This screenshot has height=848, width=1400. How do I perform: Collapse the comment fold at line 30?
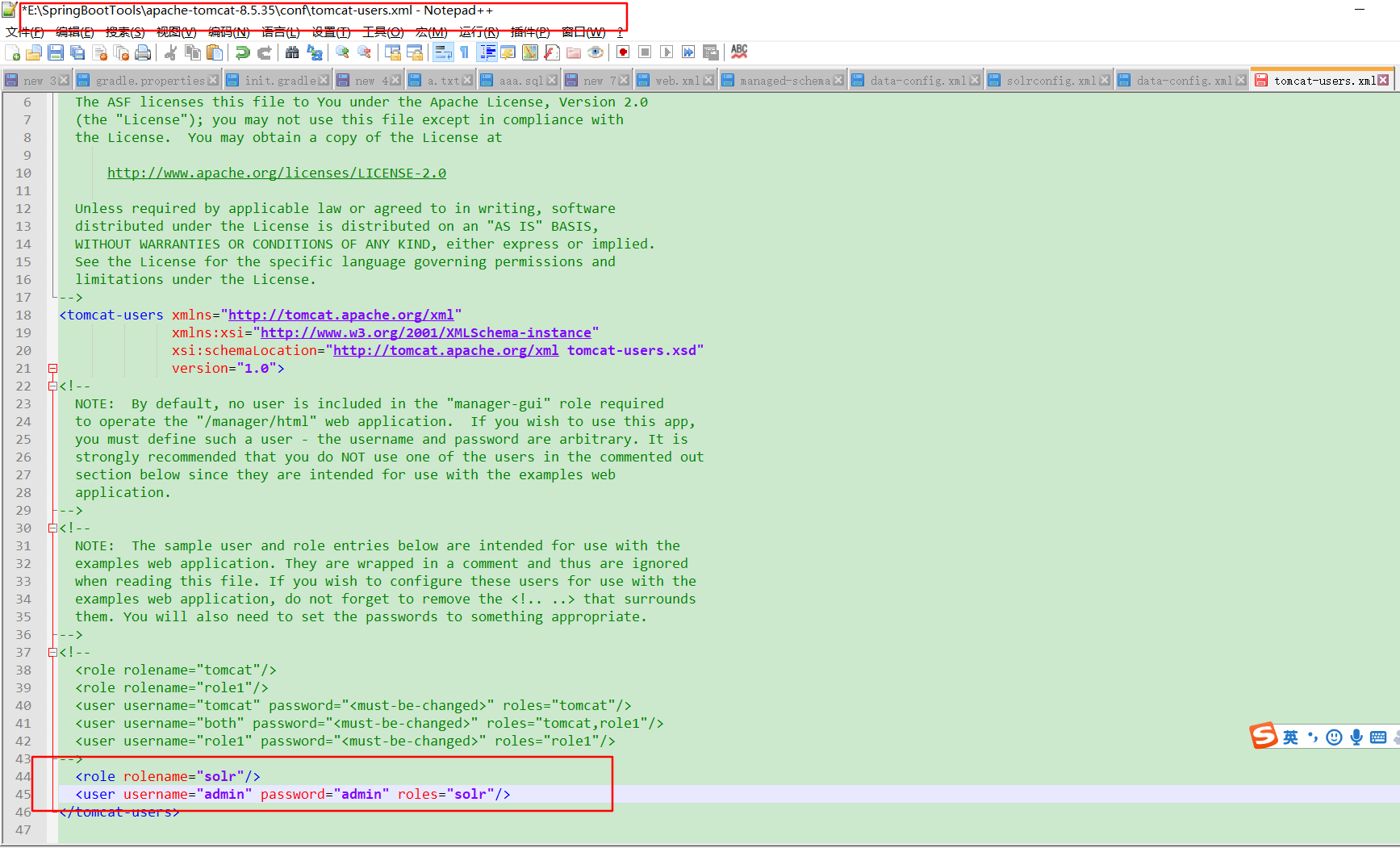point(52,528)
